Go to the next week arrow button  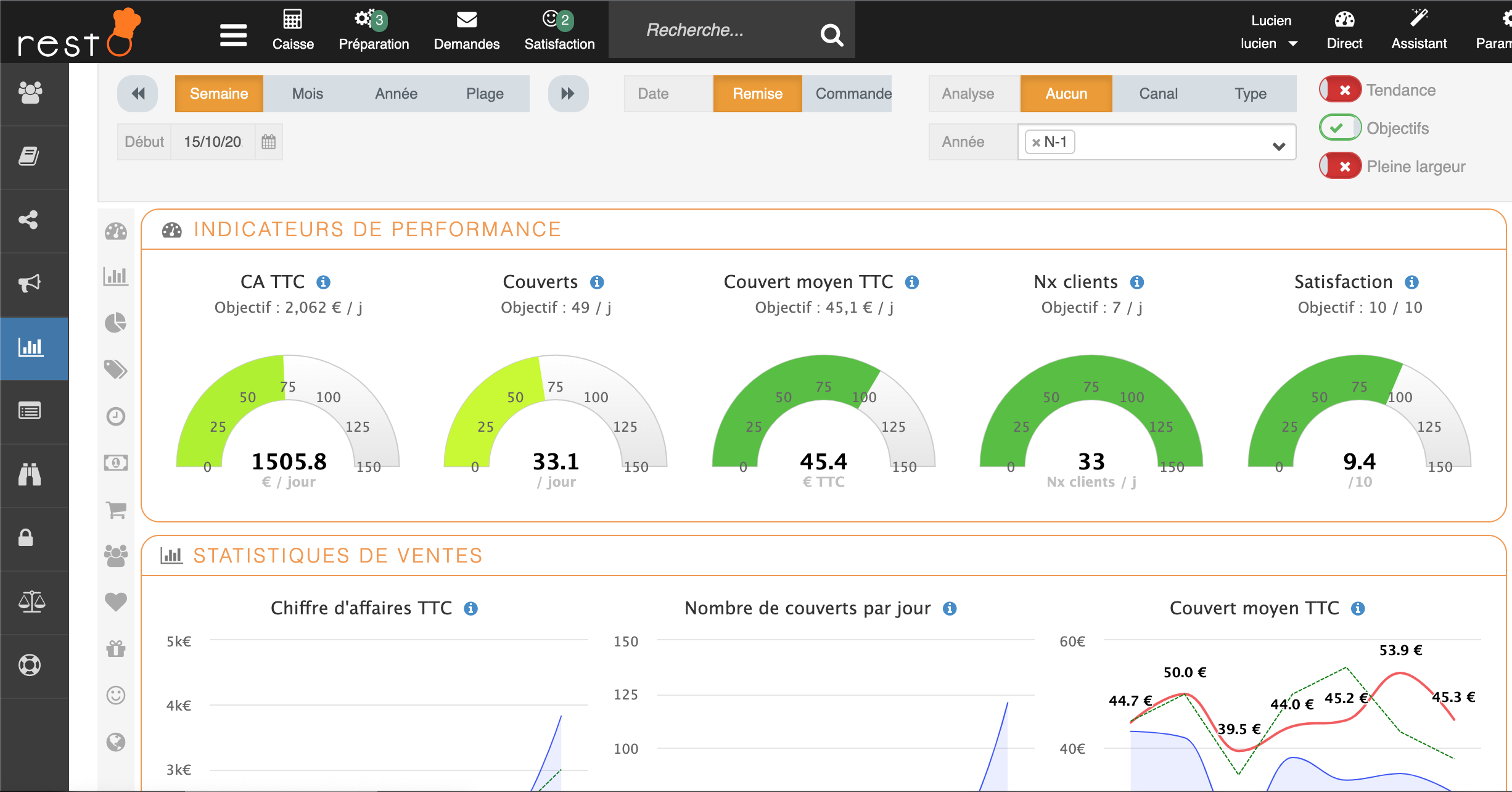tap(567, 94)
